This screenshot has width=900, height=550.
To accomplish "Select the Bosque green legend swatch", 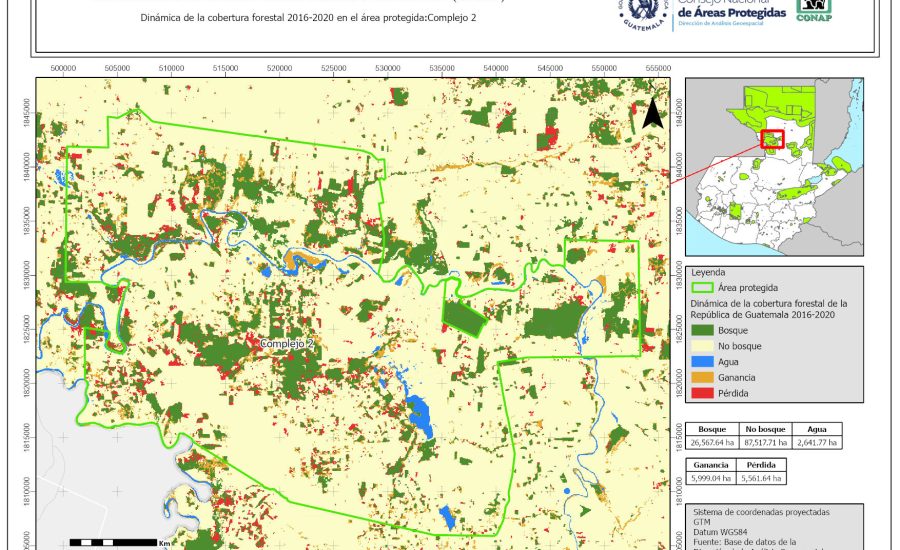I will (x=703, y=330).
